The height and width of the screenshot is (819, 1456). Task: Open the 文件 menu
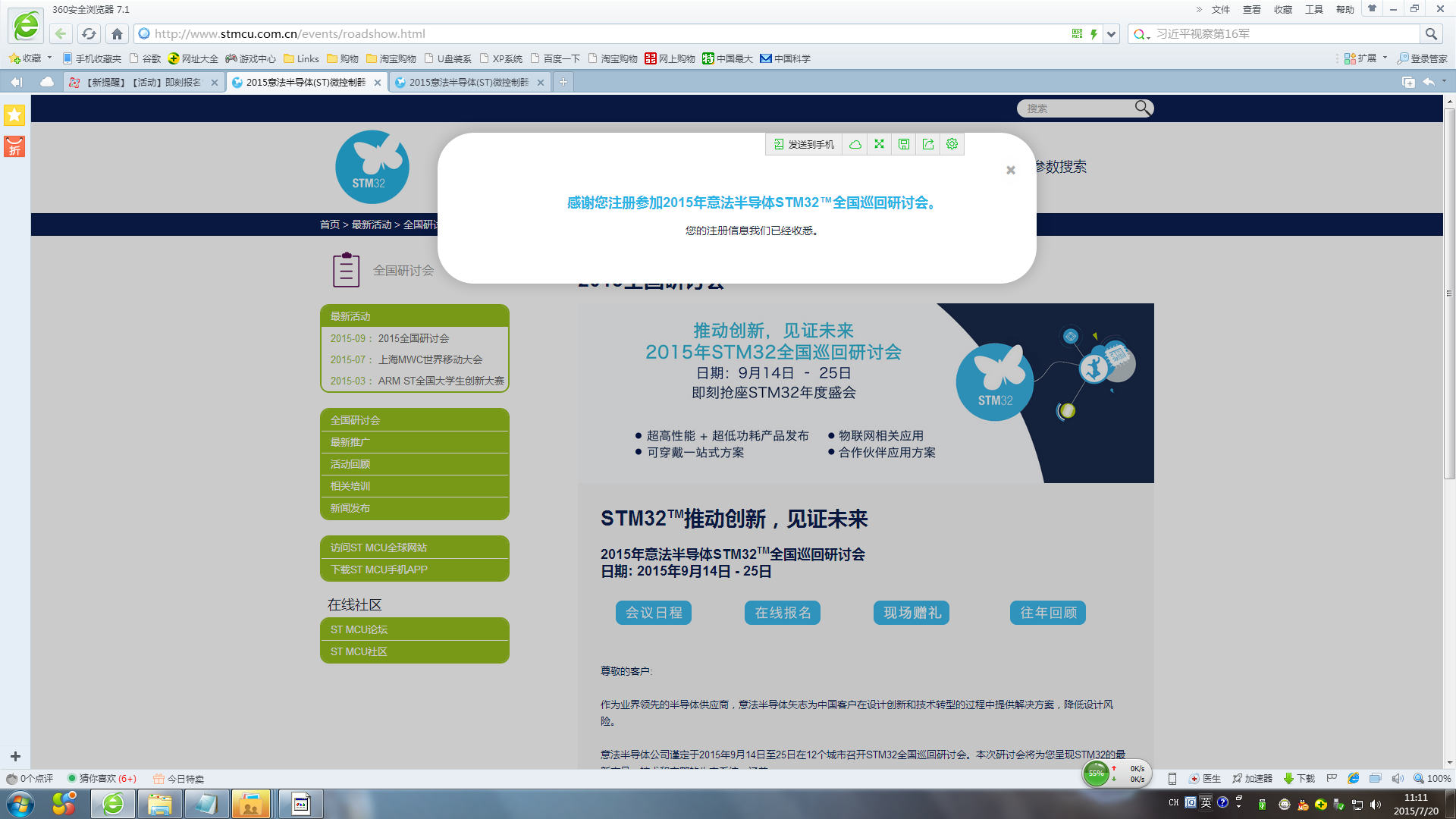coord(1220,9)
